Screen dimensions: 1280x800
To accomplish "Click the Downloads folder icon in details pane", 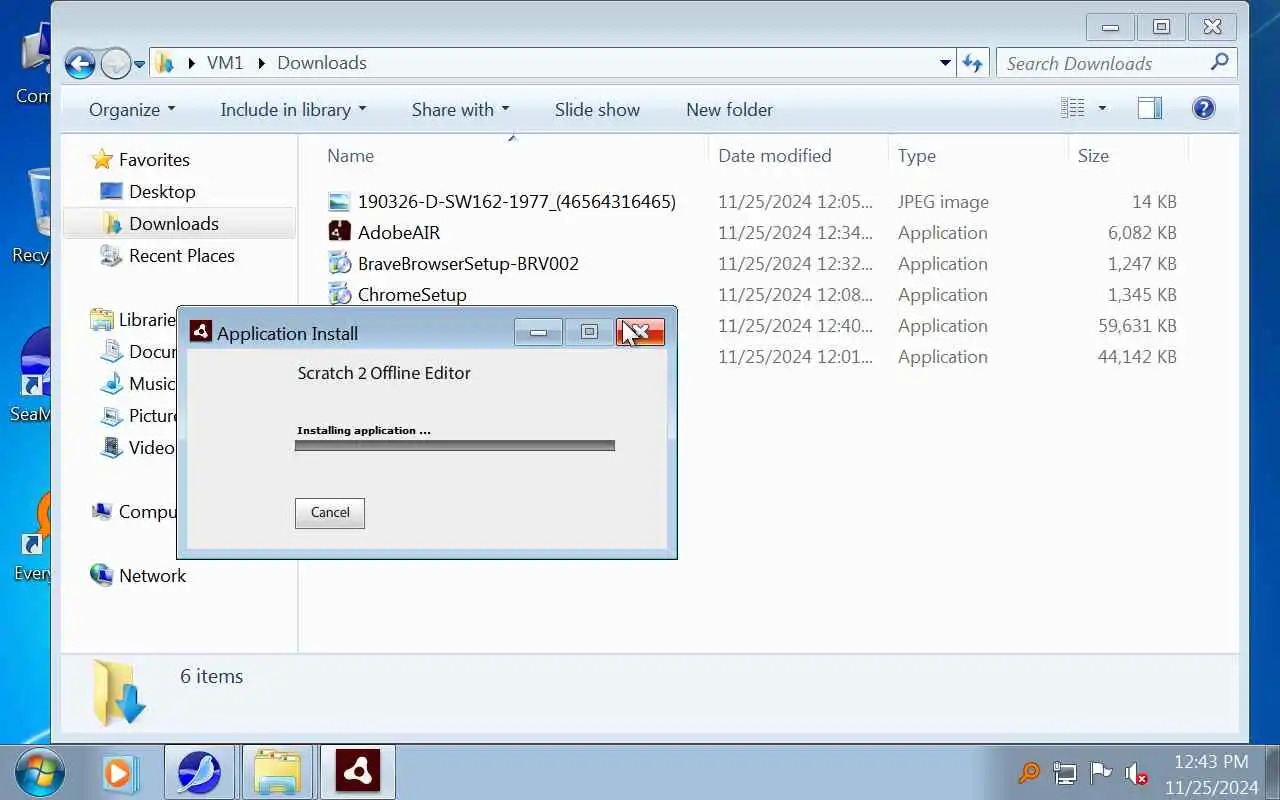I will pos(119,692).
